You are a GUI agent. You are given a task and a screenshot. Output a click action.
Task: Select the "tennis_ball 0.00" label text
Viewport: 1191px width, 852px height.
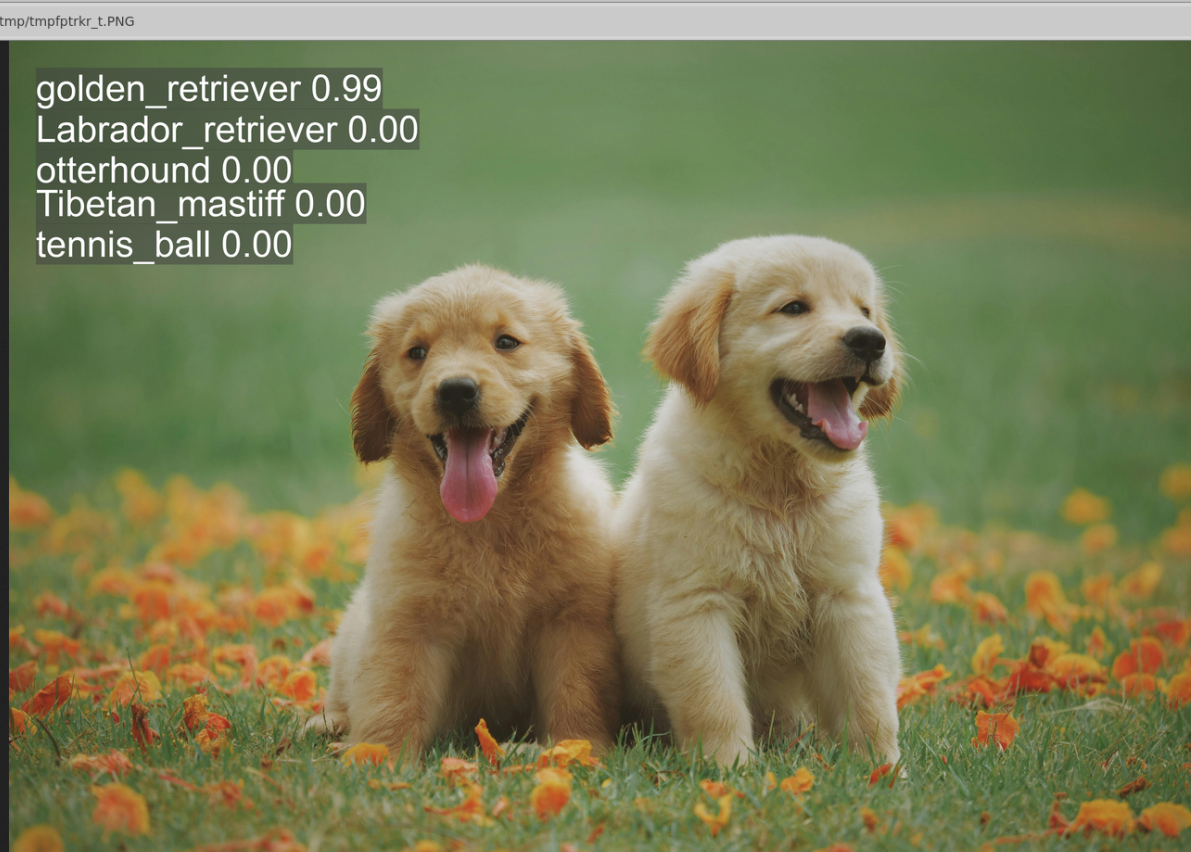coord(164,245)
